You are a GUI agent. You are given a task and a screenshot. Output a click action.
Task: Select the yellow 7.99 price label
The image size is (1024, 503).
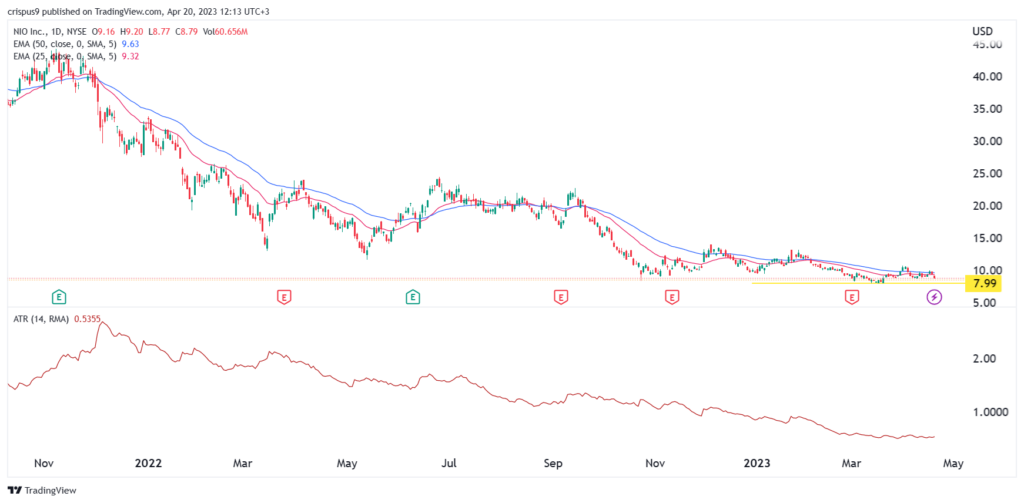point(984,283)
